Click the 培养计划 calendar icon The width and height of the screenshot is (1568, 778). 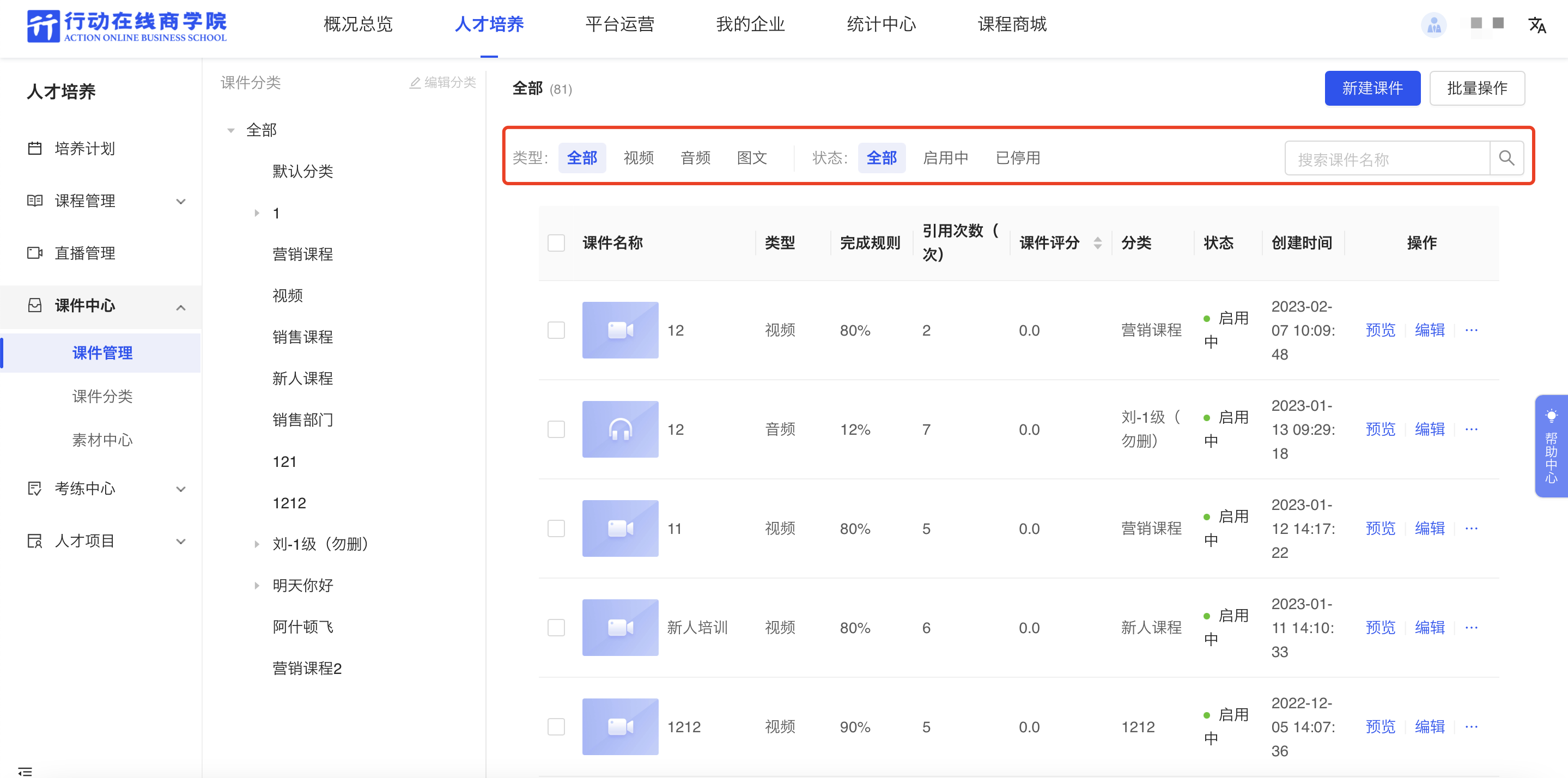35,149
